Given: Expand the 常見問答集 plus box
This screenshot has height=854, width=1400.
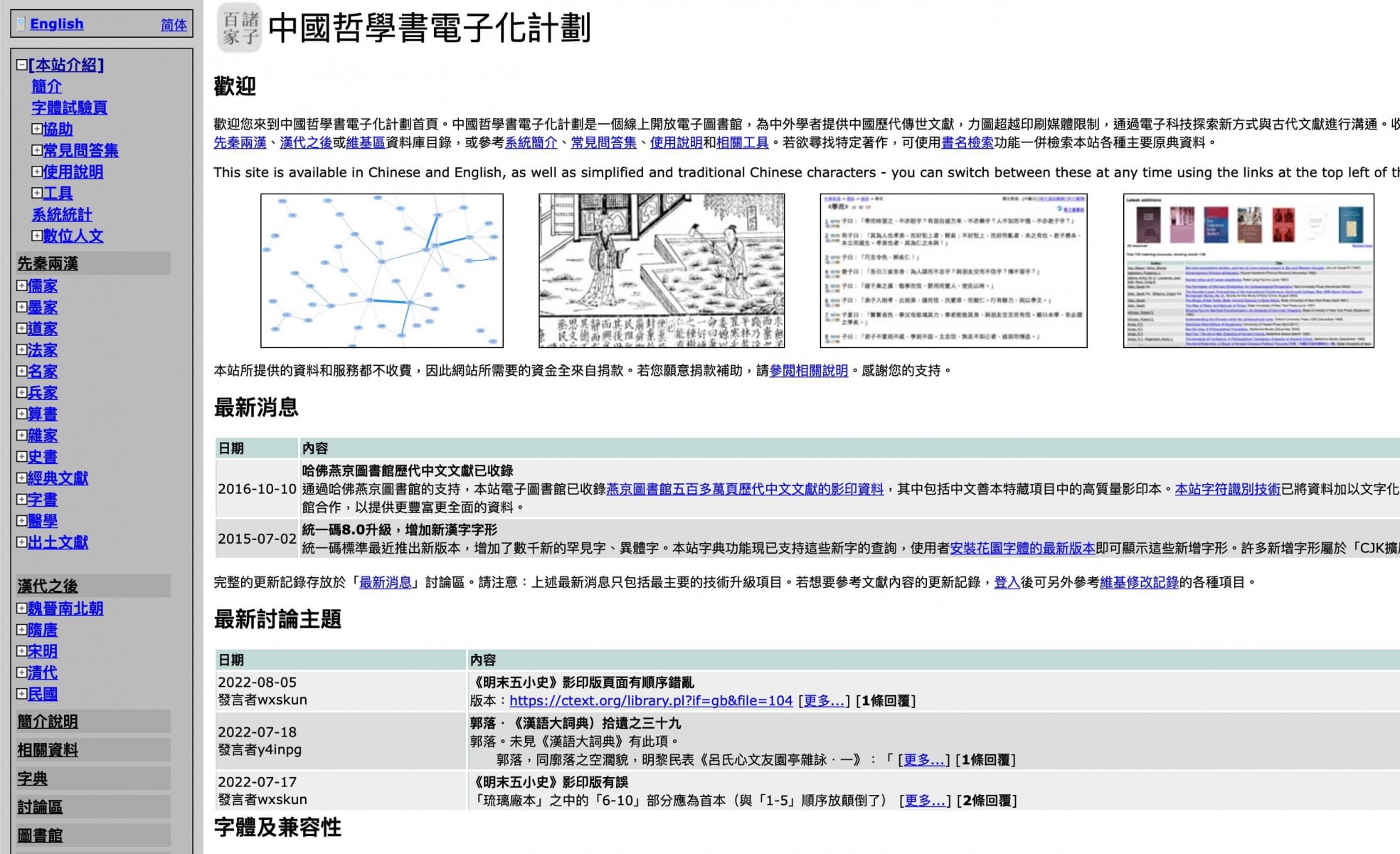Looking at the screenshot, I should (x=36, y=150).
